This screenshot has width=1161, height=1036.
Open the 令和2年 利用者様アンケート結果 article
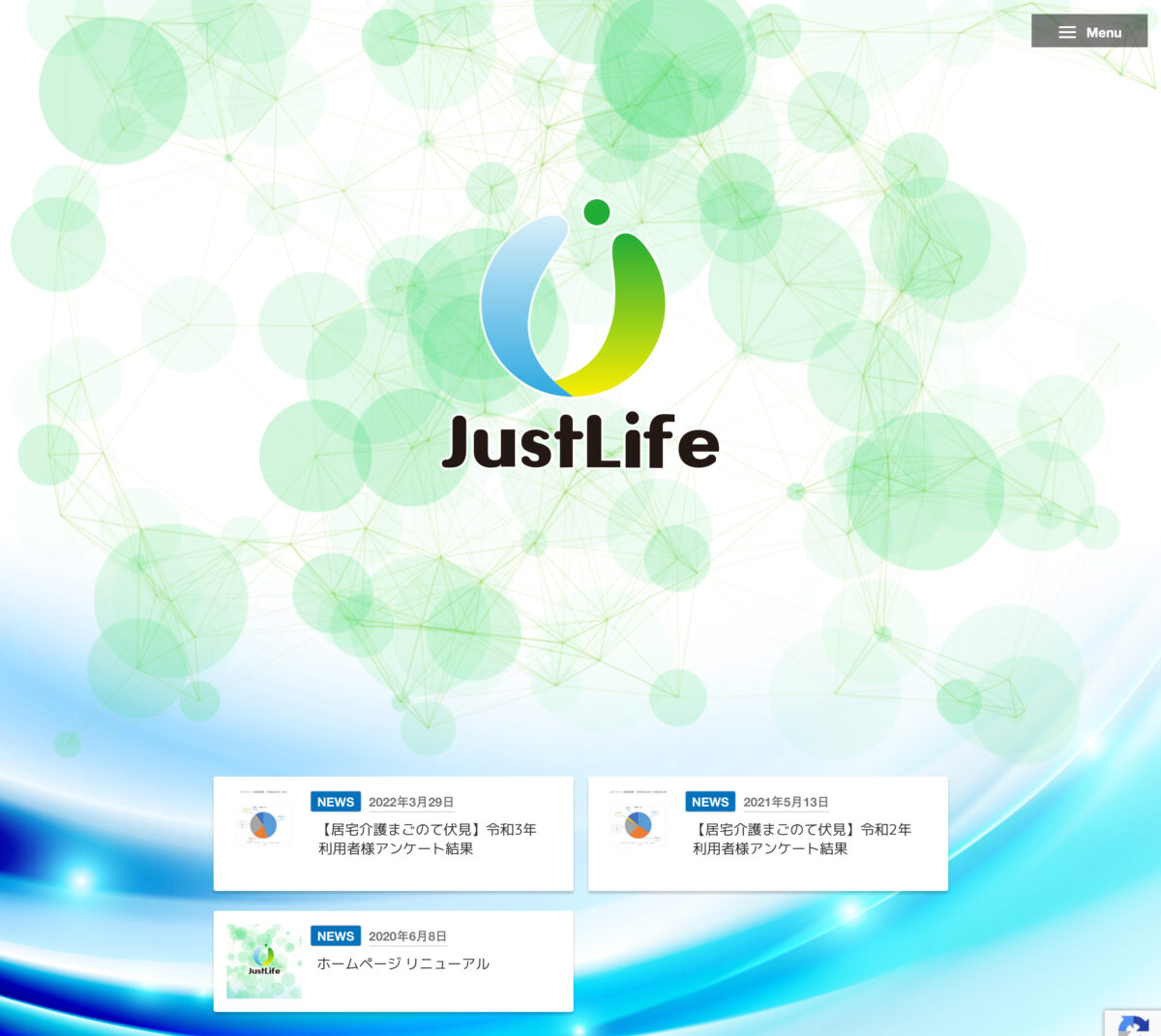click(802, 839)
